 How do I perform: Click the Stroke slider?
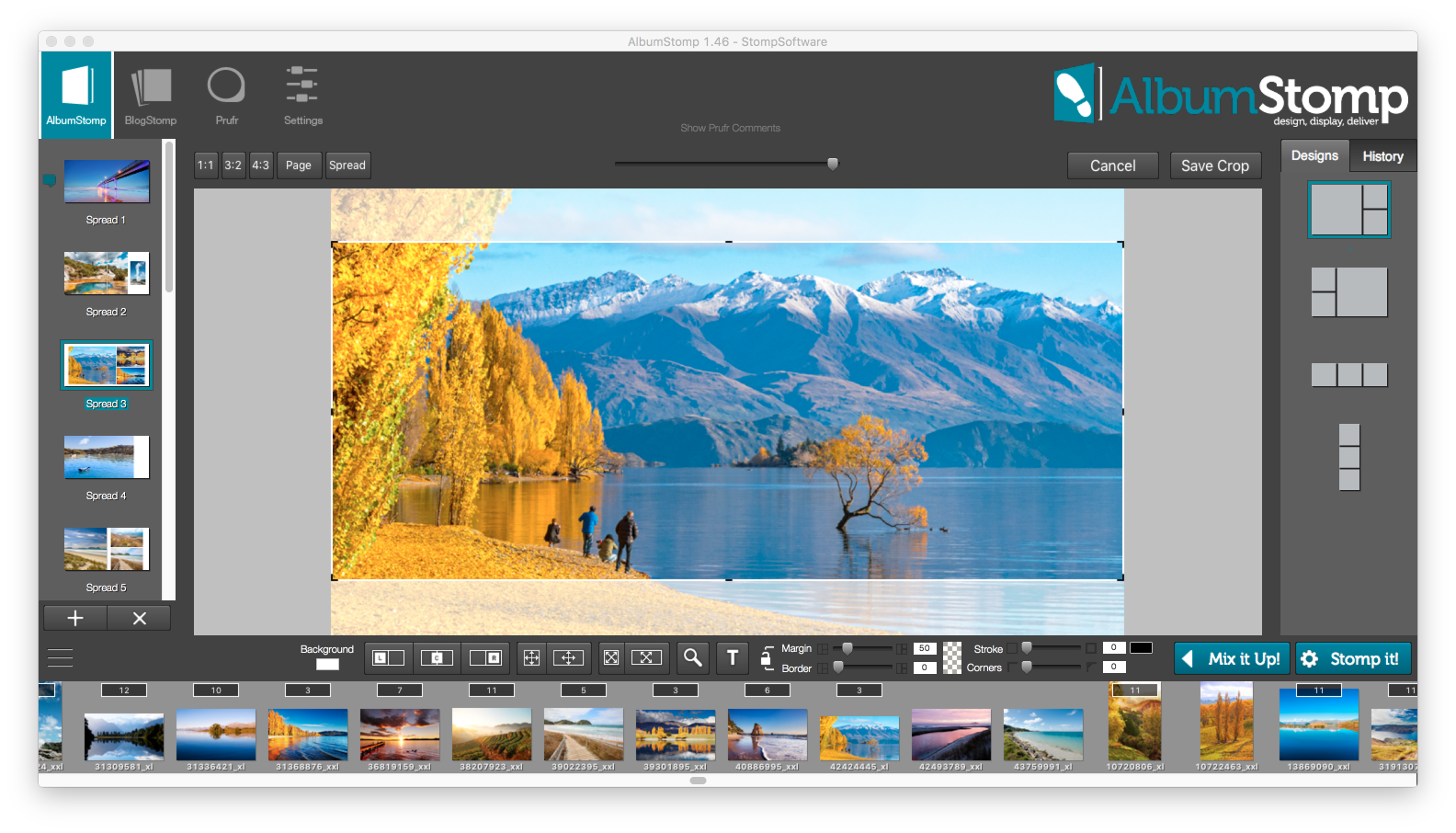tap(1052, 648)
